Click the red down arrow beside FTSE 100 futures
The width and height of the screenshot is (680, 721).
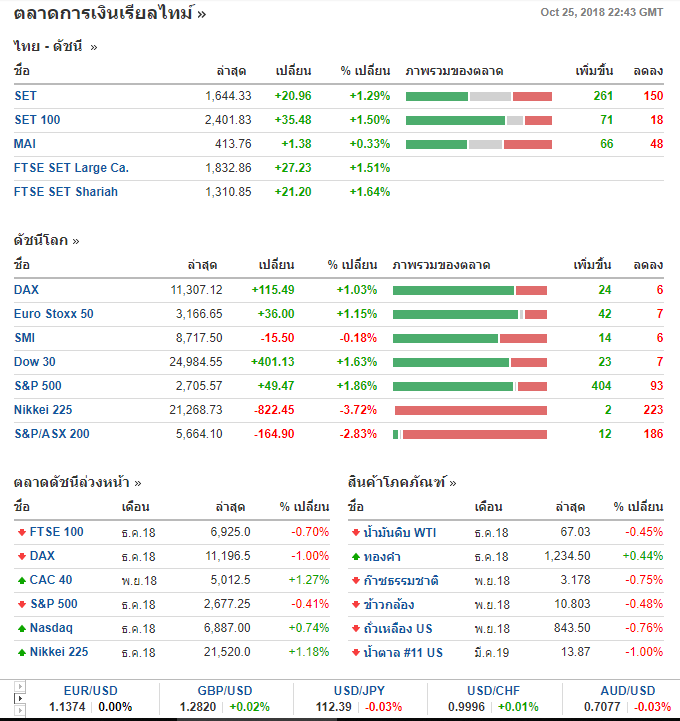pos(21,532)
